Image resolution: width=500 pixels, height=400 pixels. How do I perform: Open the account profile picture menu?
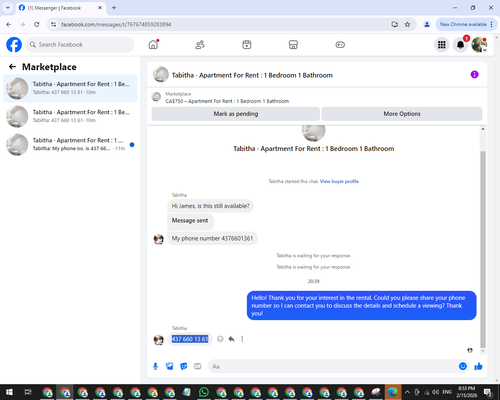(479, 45)
